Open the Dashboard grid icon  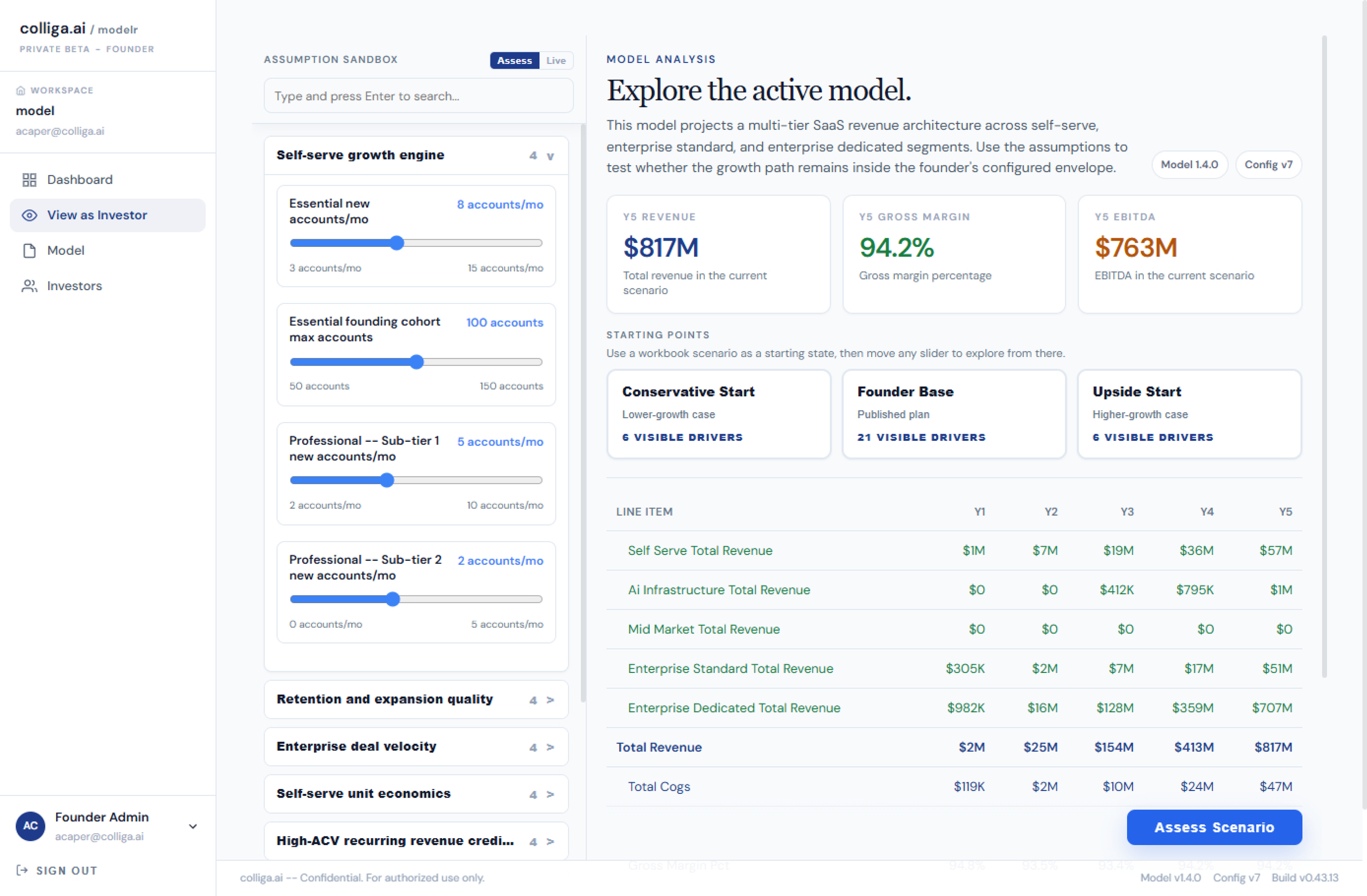coord(29,180)
